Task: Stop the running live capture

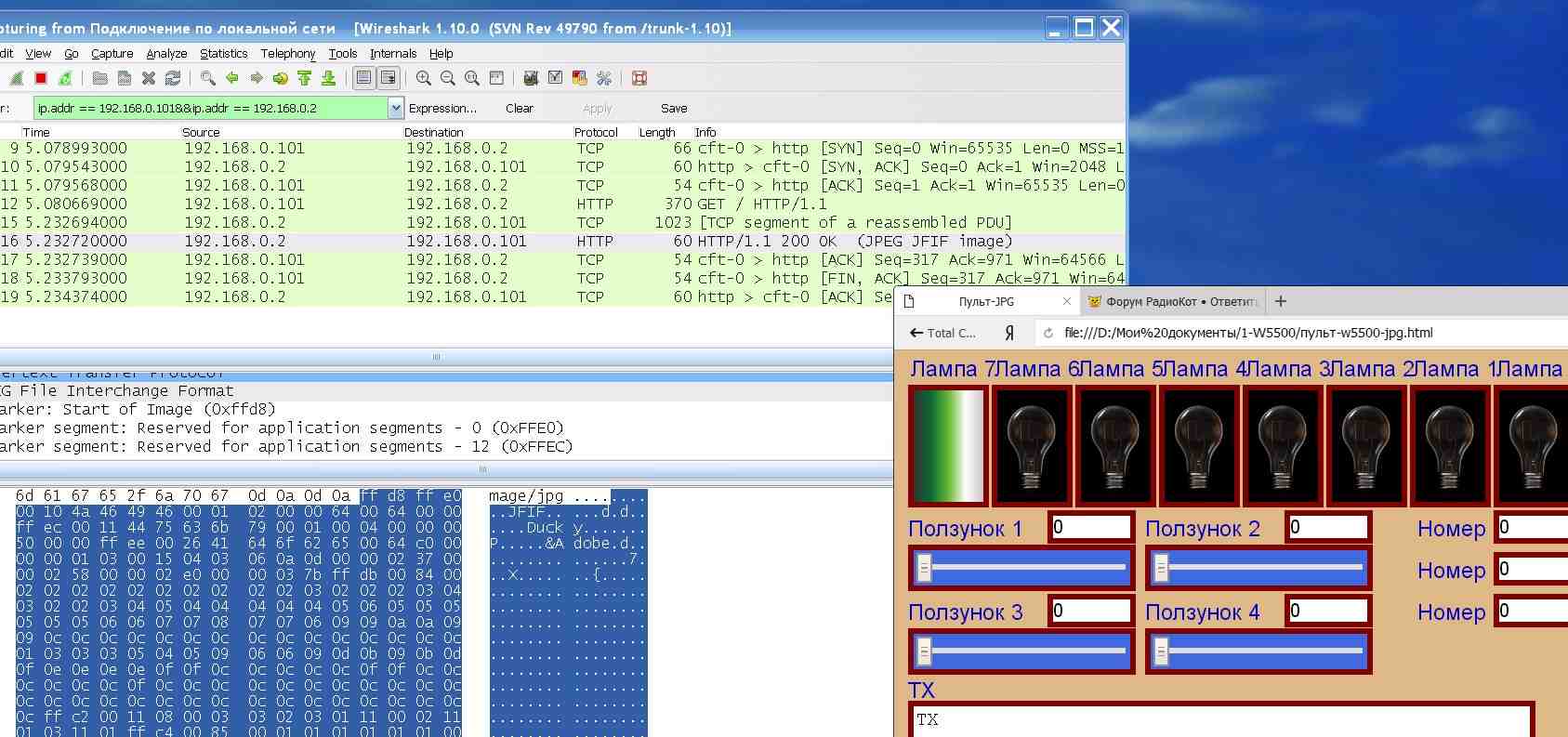Action: coord(41,78)
